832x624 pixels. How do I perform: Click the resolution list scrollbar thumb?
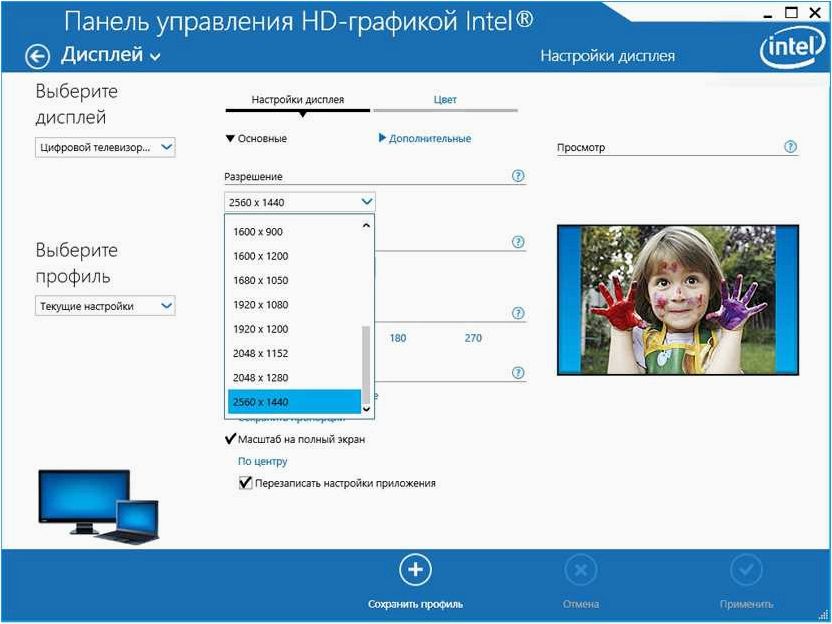(366, 365)
